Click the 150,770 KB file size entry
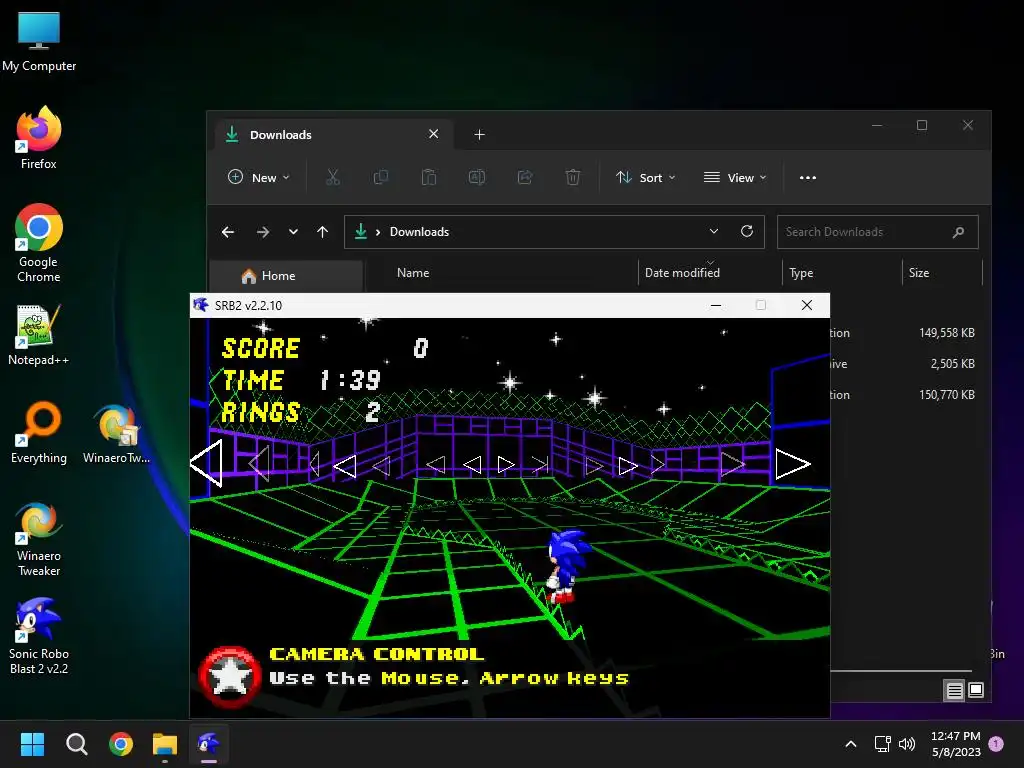Image resolution: width=1024 pixels, height=768 pixels. (x=946, y=394)
